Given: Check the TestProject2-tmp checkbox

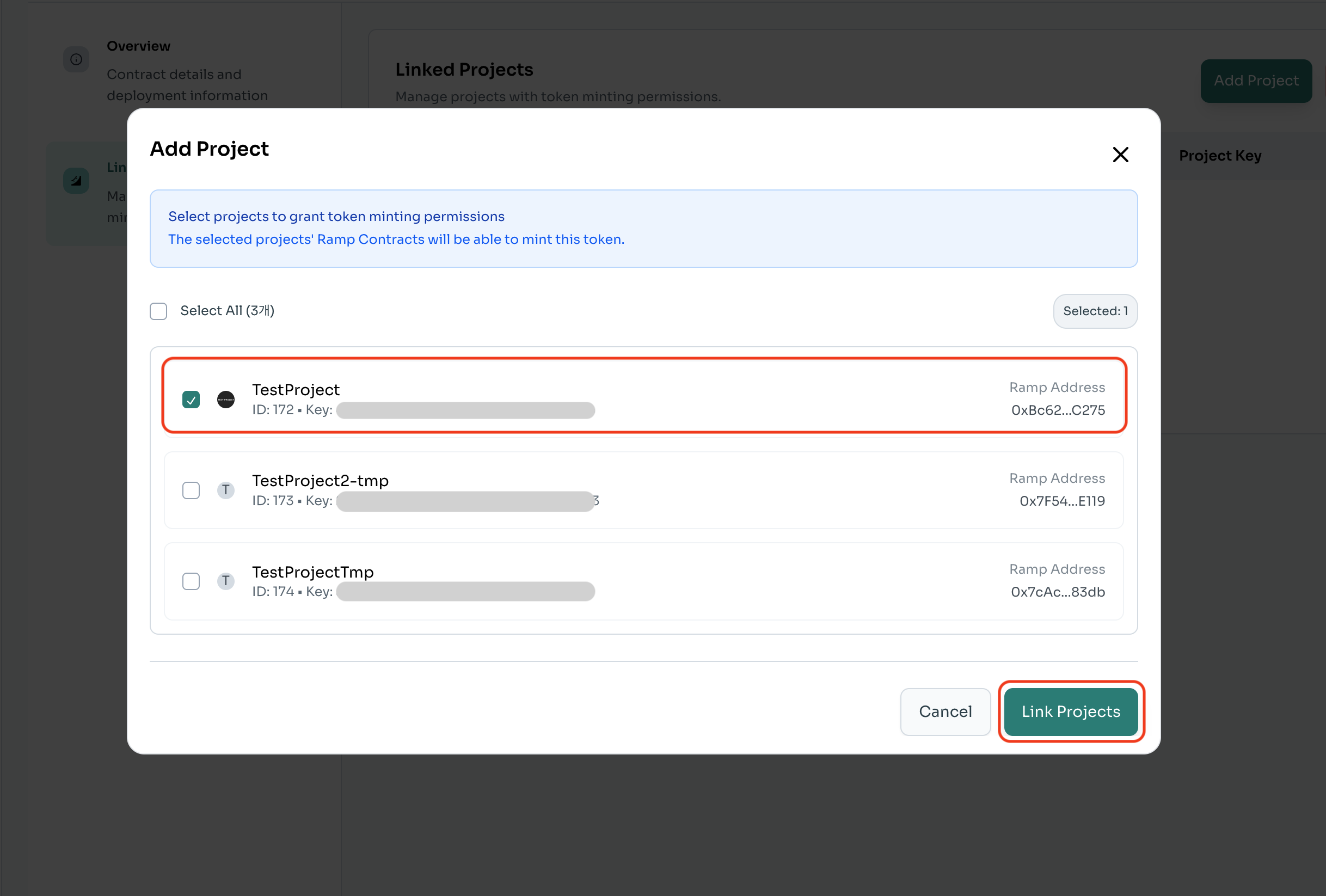Looking at the screenshot, I should 191,490.
